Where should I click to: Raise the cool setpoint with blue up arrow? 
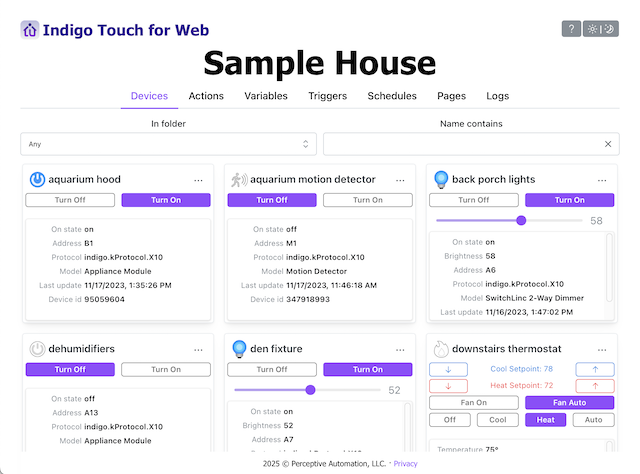coord(595,369)
